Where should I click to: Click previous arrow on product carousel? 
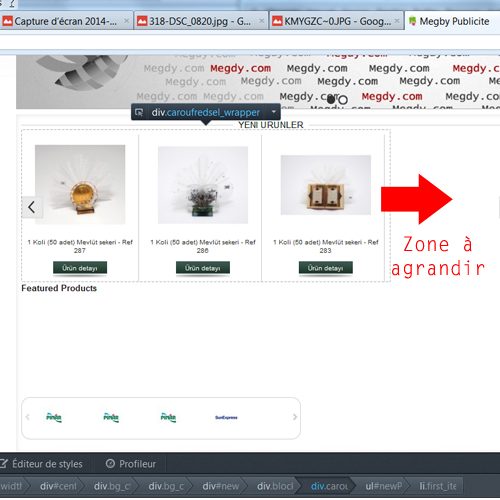point(32,207)
